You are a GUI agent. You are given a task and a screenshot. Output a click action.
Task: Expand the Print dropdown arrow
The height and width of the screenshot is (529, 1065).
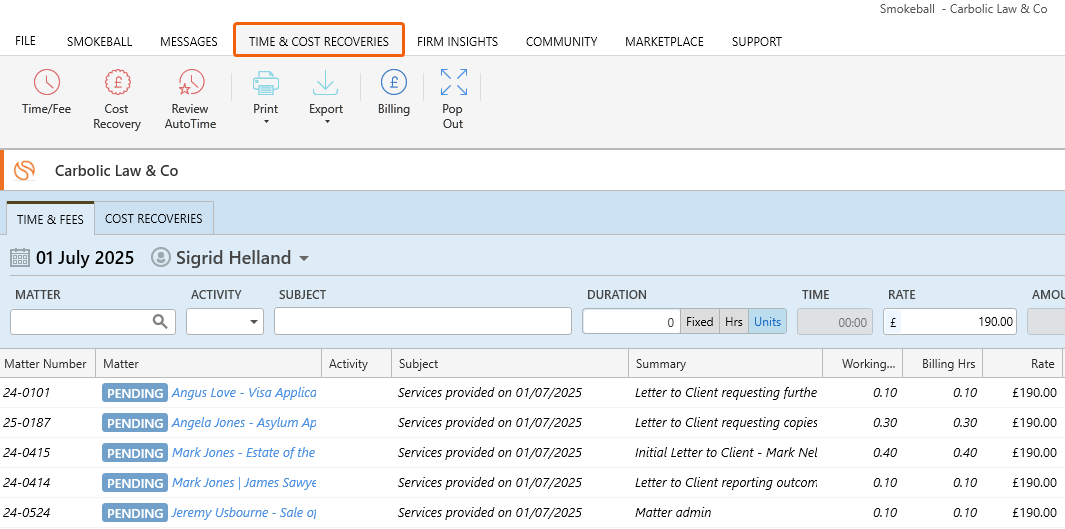pyautogui.click(x=266, y=122)
